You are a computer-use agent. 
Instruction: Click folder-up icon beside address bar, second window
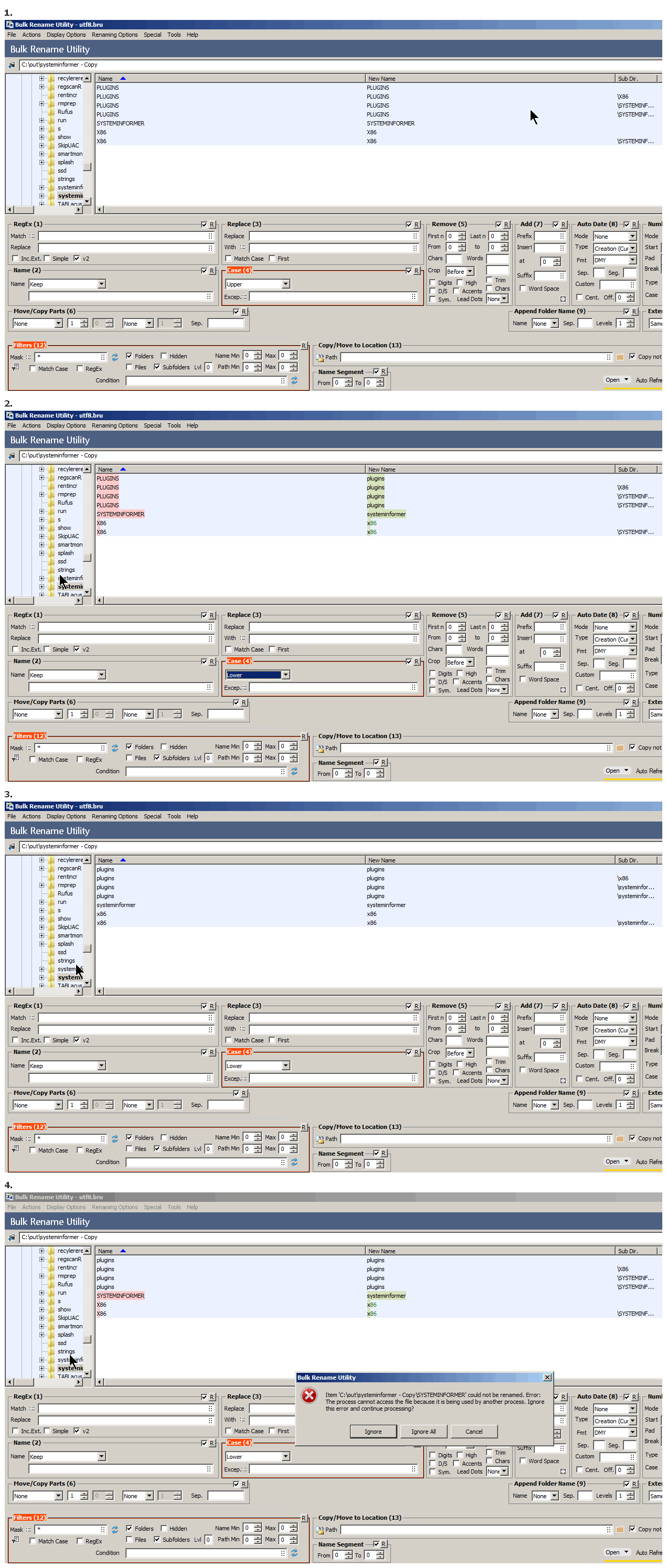12,456
